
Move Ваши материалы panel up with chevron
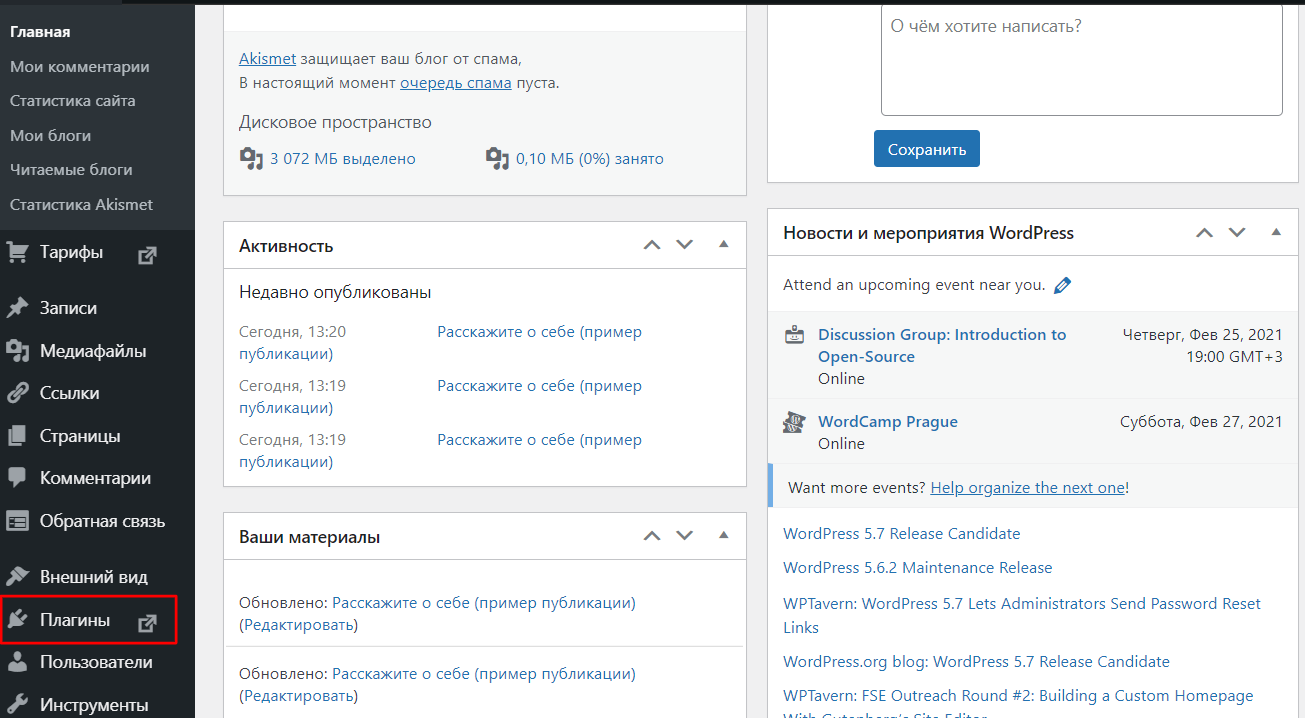coord(652,536)
